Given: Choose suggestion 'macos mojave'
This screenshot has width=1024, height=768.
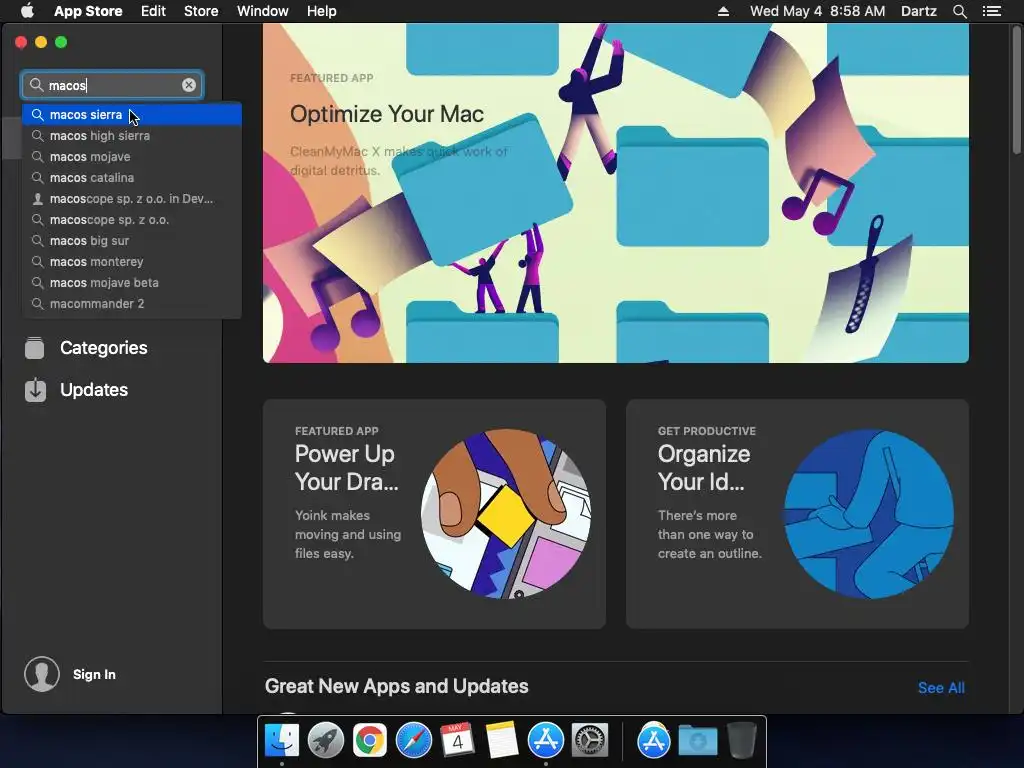Looking at the screenshot, I should coord(132,157).
